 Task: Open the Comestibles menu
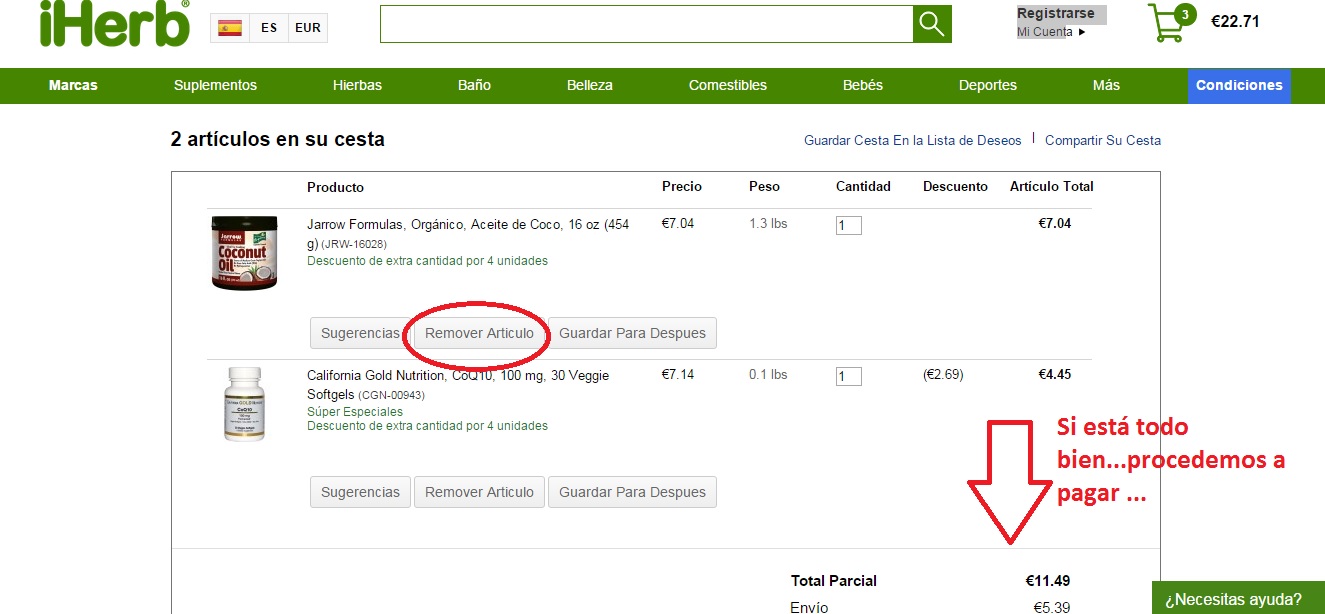click(728, 85)
